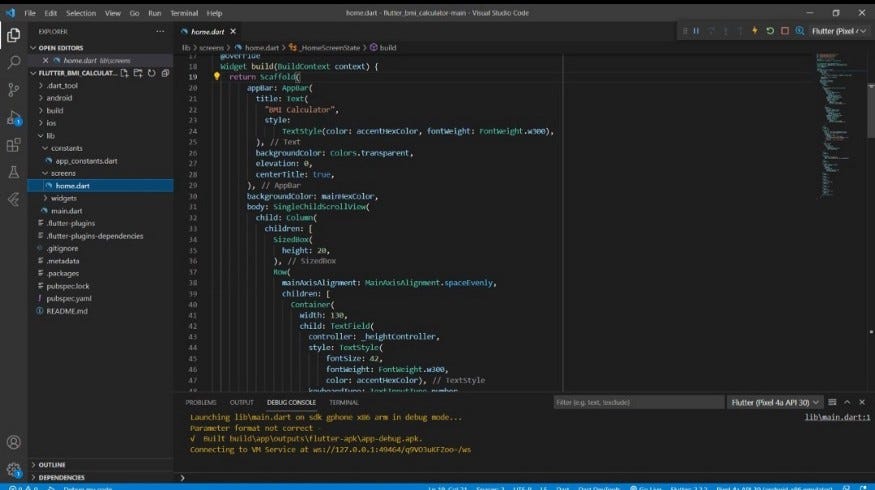
Task: Switch to the Problems panel tab
Action: 201,402
